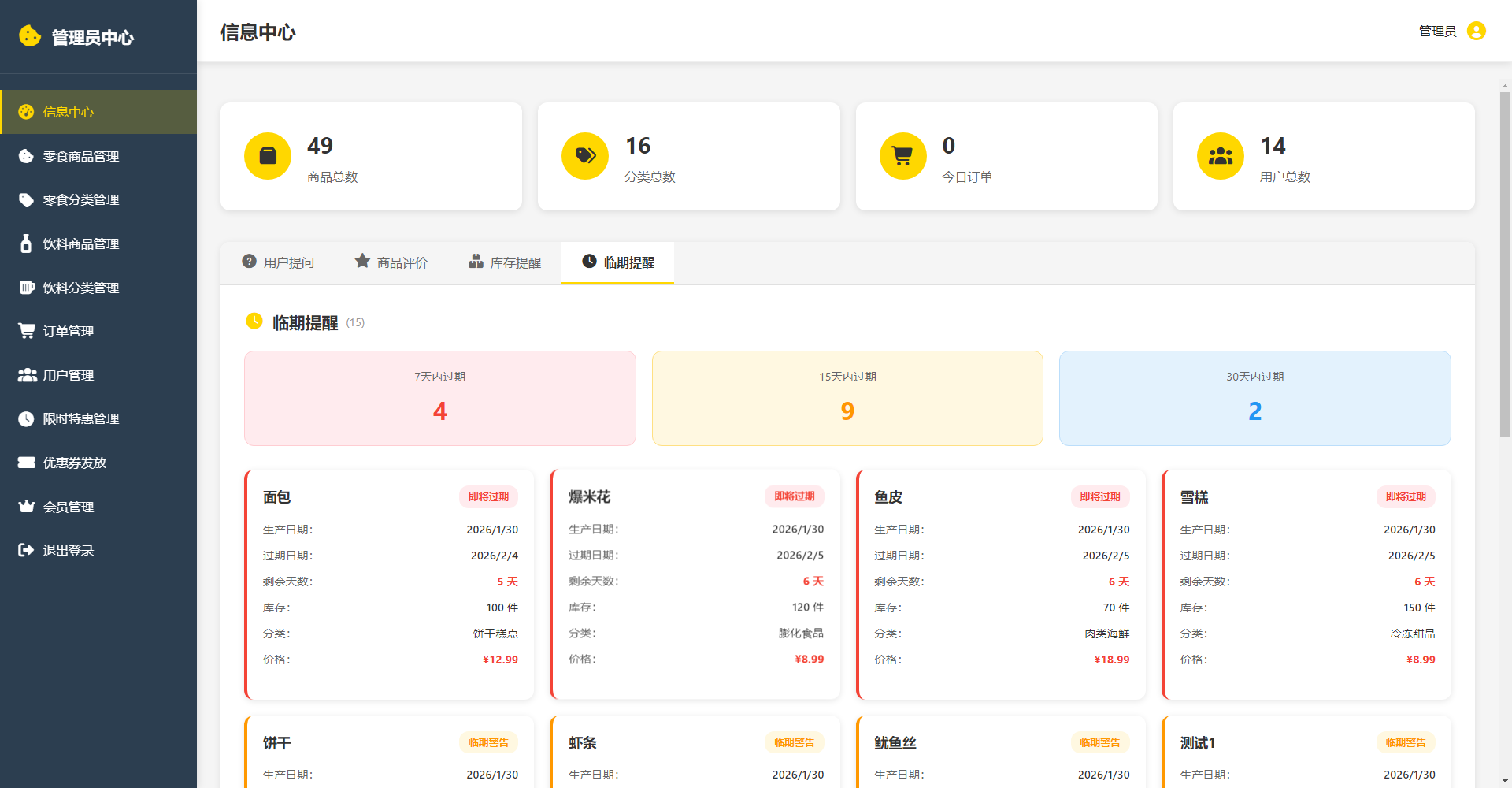1512x788 pixels.
Task: Click the cookie logo in sidebar header
Action: click(x=30, y=36)
